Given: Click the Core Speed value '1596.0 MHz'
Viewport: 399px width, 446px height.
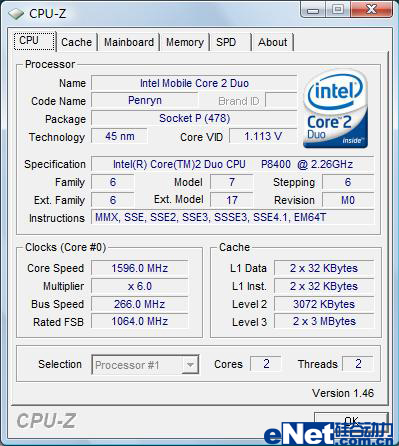Looking at the screenshot, I should [140, 268].
